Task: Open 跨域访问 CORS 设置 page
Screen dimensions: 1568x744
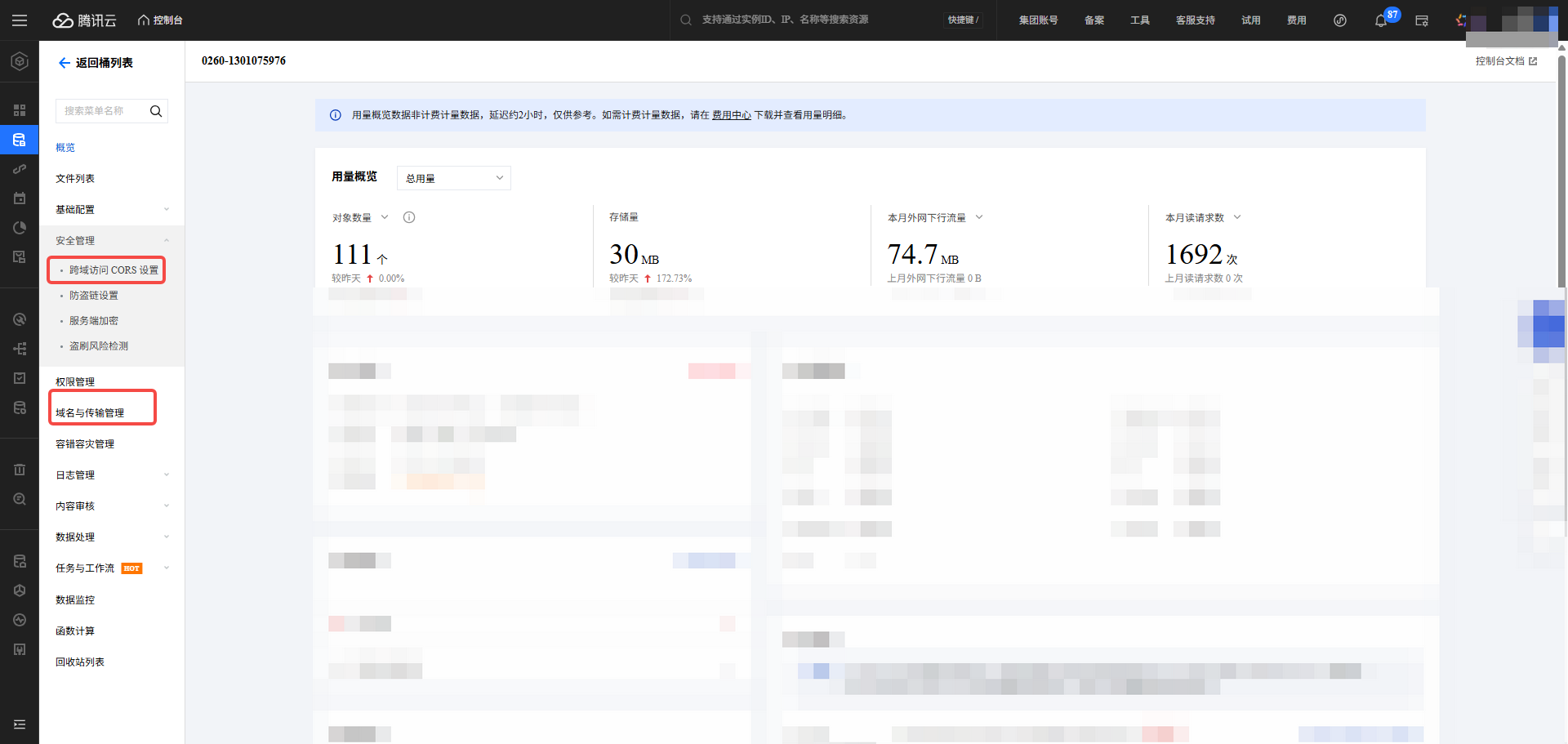Action: pos(114,270)
